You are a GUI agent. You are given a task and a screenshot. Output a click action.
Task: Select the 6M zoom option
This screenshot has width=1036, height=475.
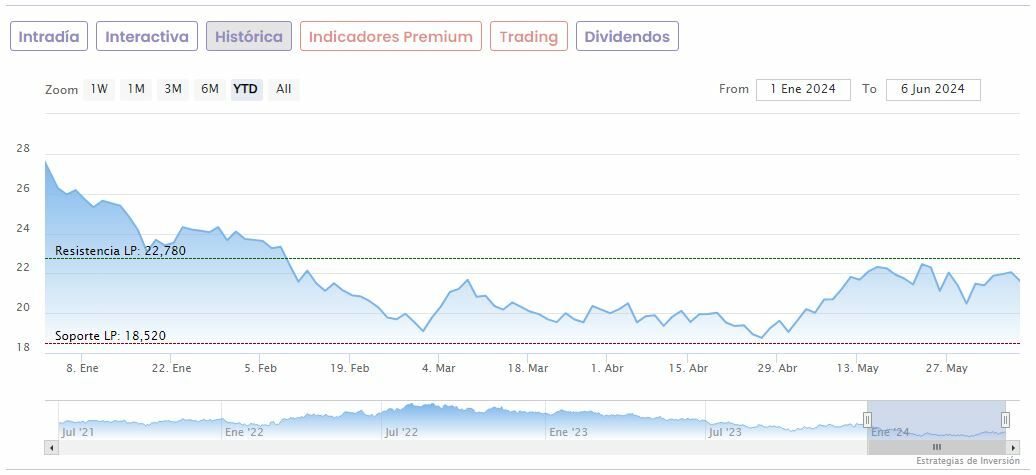pos(209,89)
